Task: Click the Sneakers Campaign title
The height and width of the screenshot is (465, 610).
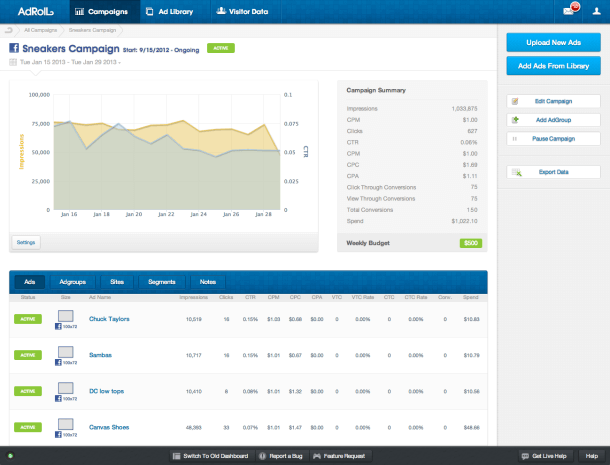Action: click(71, 49)
